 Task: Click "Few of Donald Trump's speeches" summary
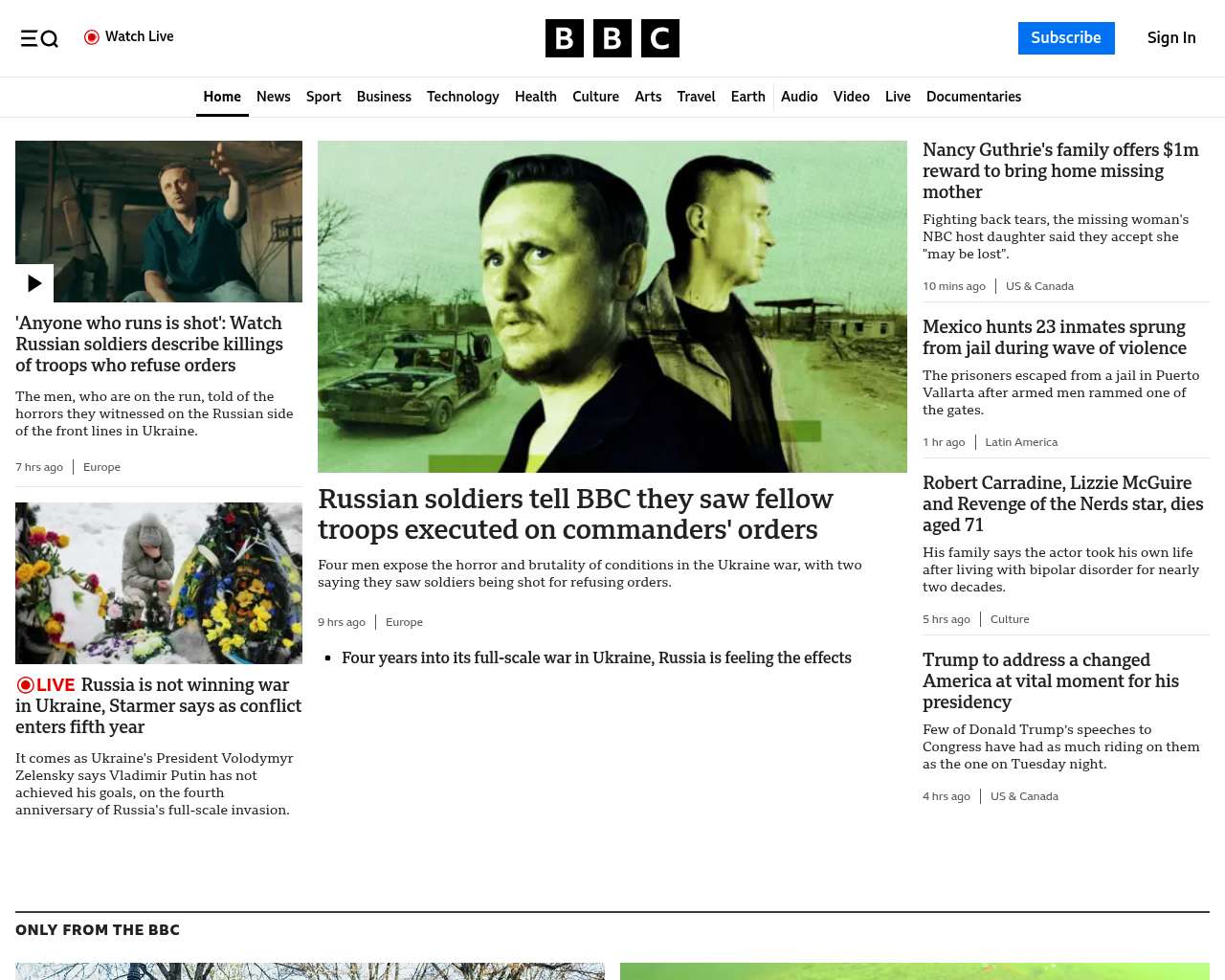tap(1060, 746)
